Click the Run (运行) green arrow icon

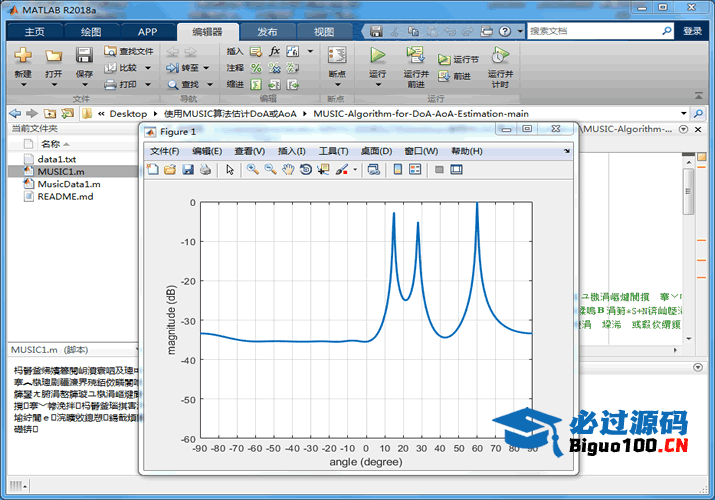click(x=378, y=56)
